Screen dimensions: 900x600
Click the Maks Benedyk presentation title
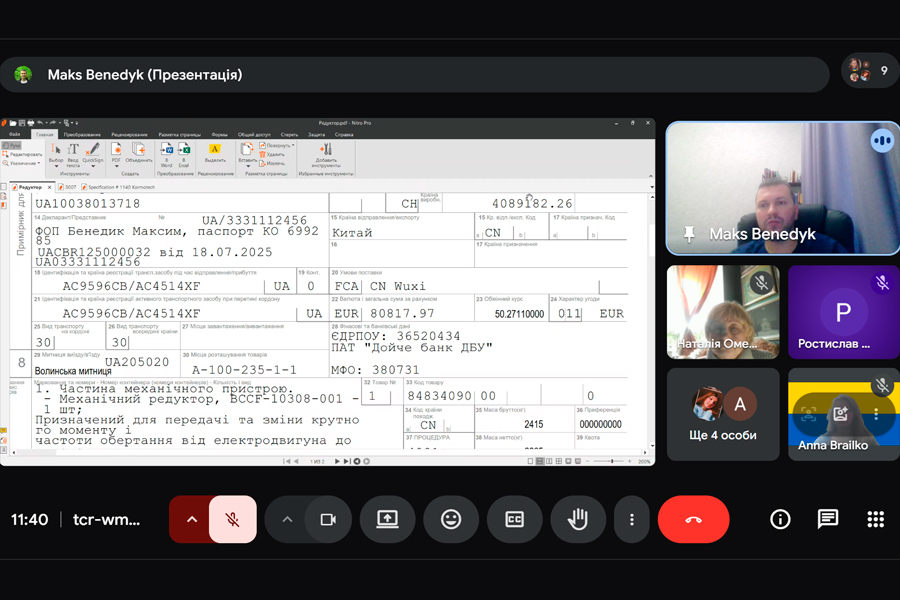click(145, 75)
